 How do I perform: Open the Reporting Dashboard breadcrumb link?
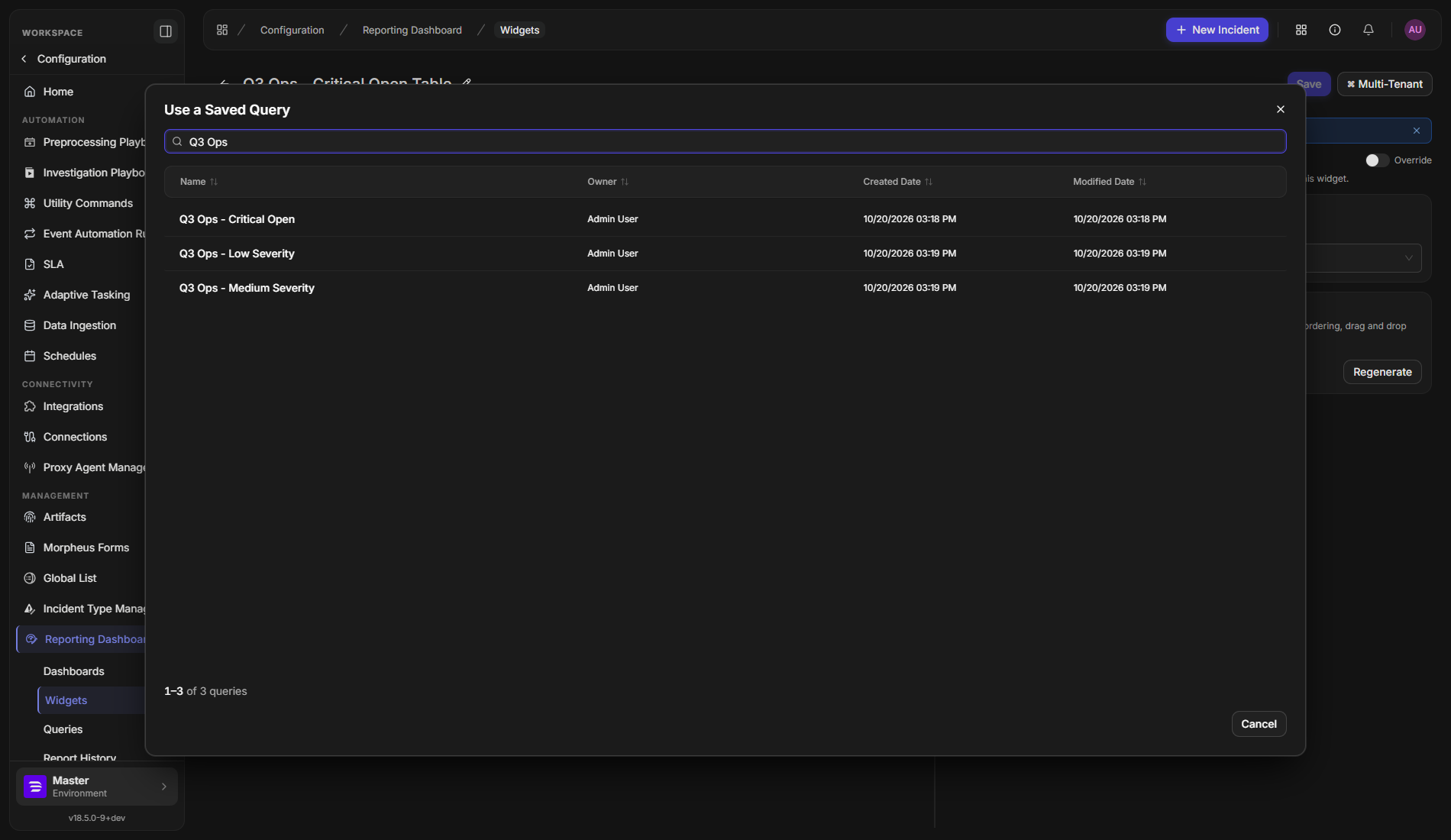[412, 30]
